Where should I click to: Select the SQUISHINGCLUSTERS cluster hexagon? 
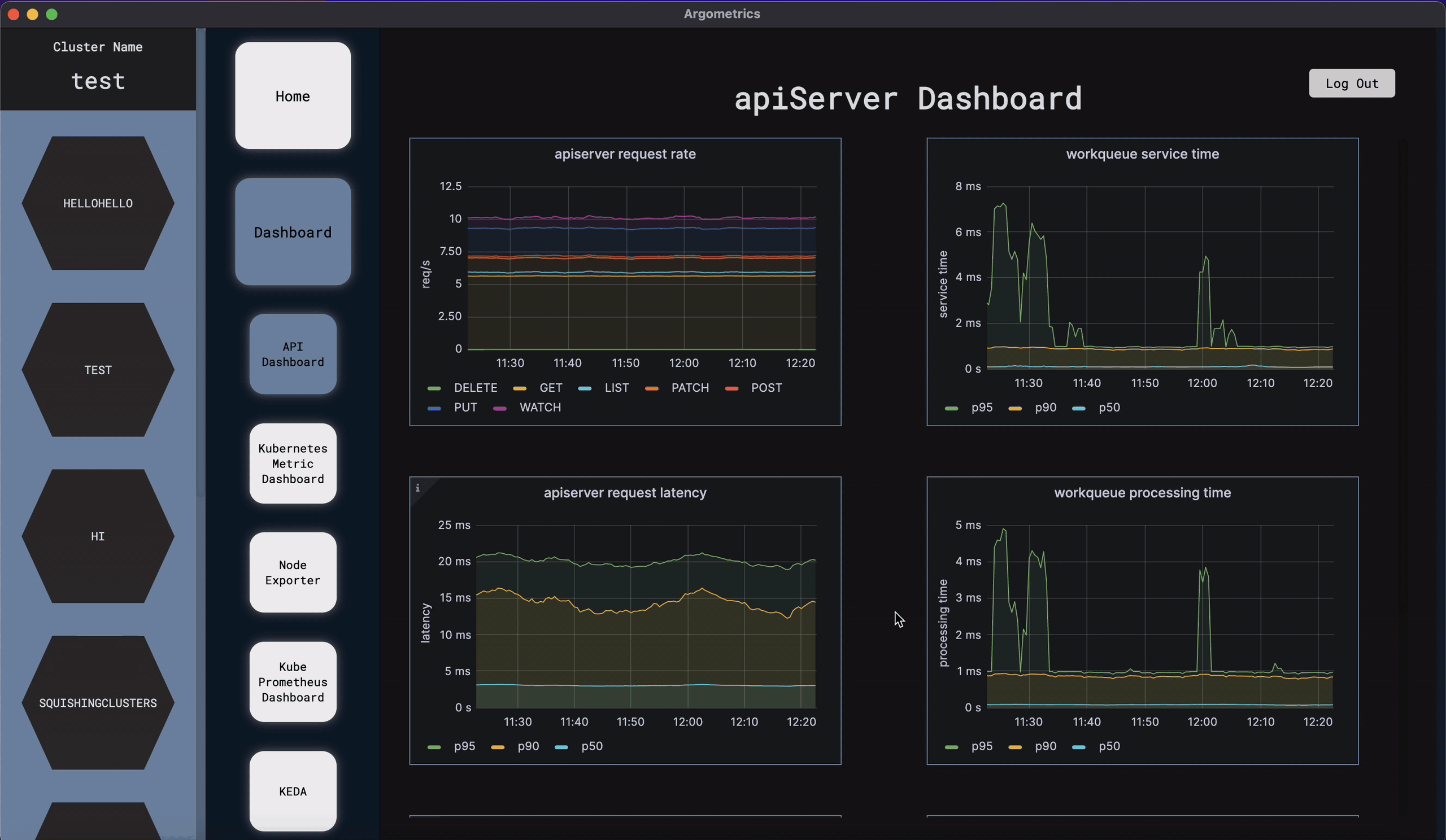(98, 703)
